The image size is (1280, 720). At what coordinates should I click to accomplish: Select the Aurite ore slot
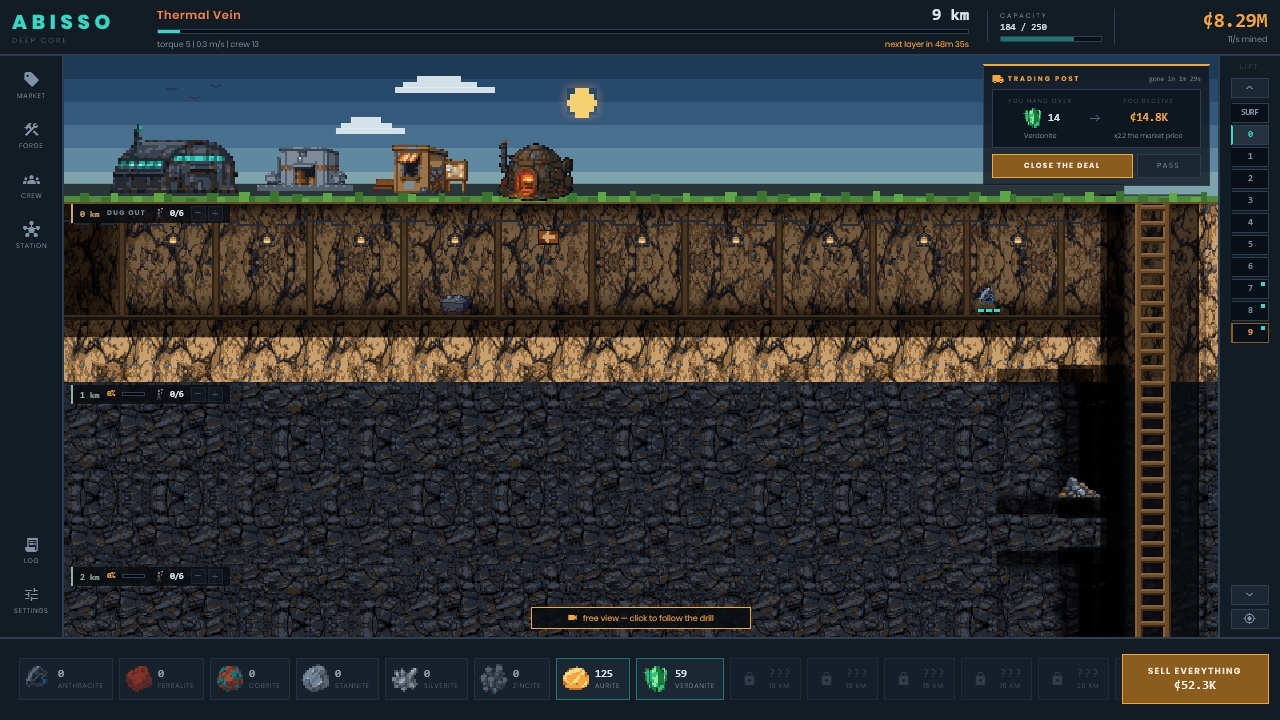(x=593, y=679)
